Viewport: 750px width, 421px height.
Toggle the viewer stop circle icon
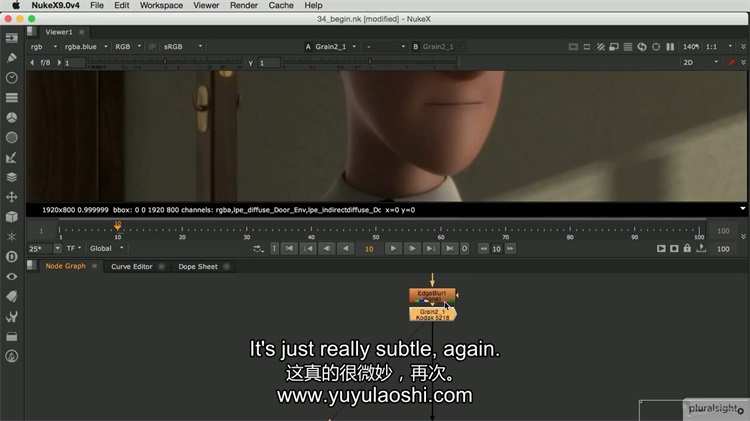656,47
